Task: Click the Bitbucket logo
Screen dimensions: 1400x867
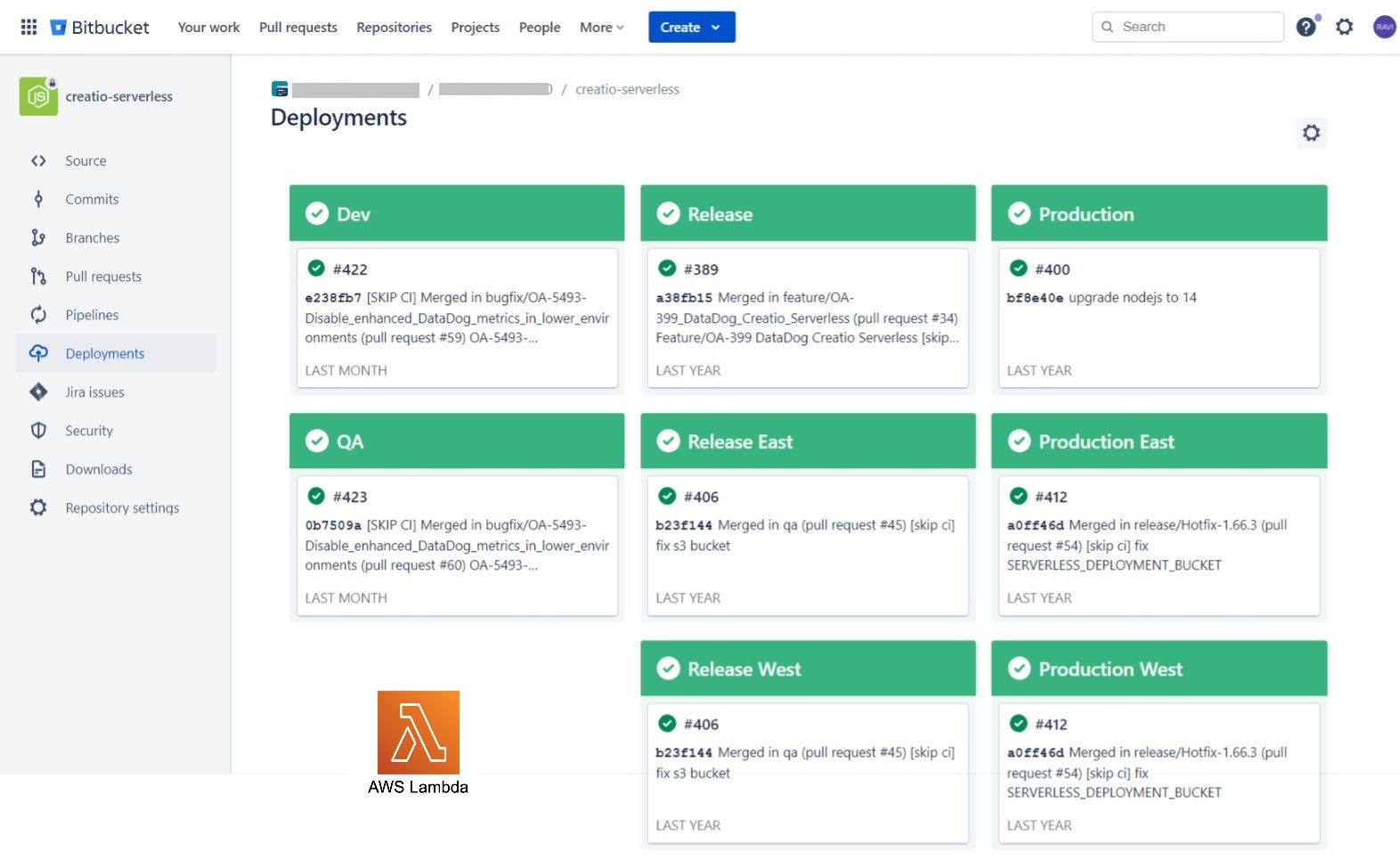Action: (99, 28)
